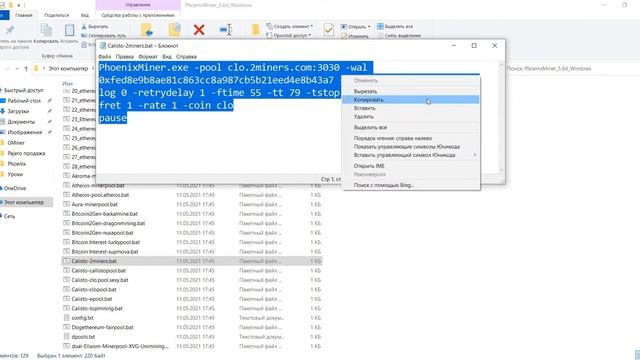
Task: Open Pajero продажа folder in sidebar
Action: (26, 153)
